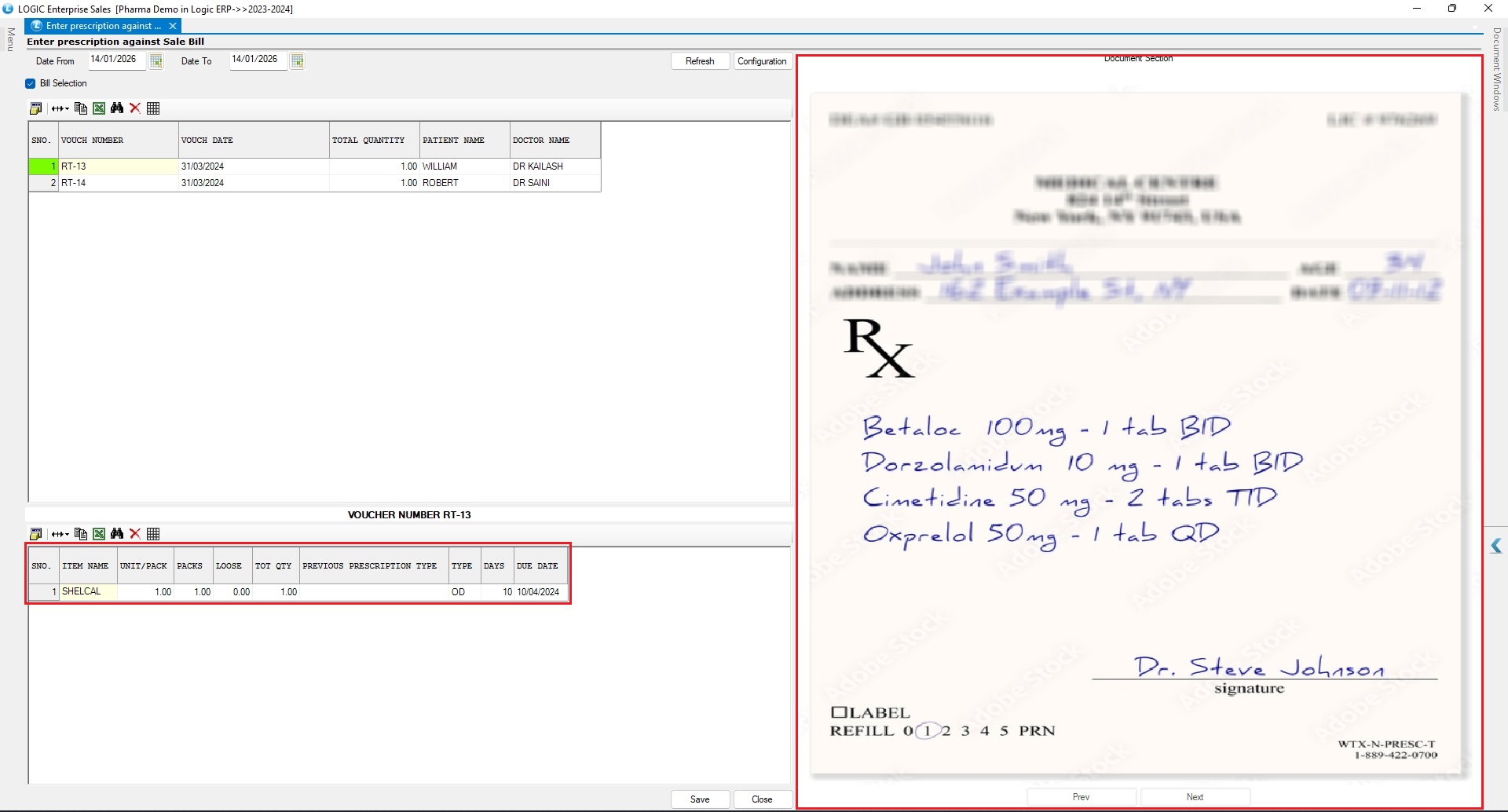Expand the collapsed Document Windows side panel arrow
Image resolution: width=1508 pixels, height=812 pixels.
[x=1495, y=547]
